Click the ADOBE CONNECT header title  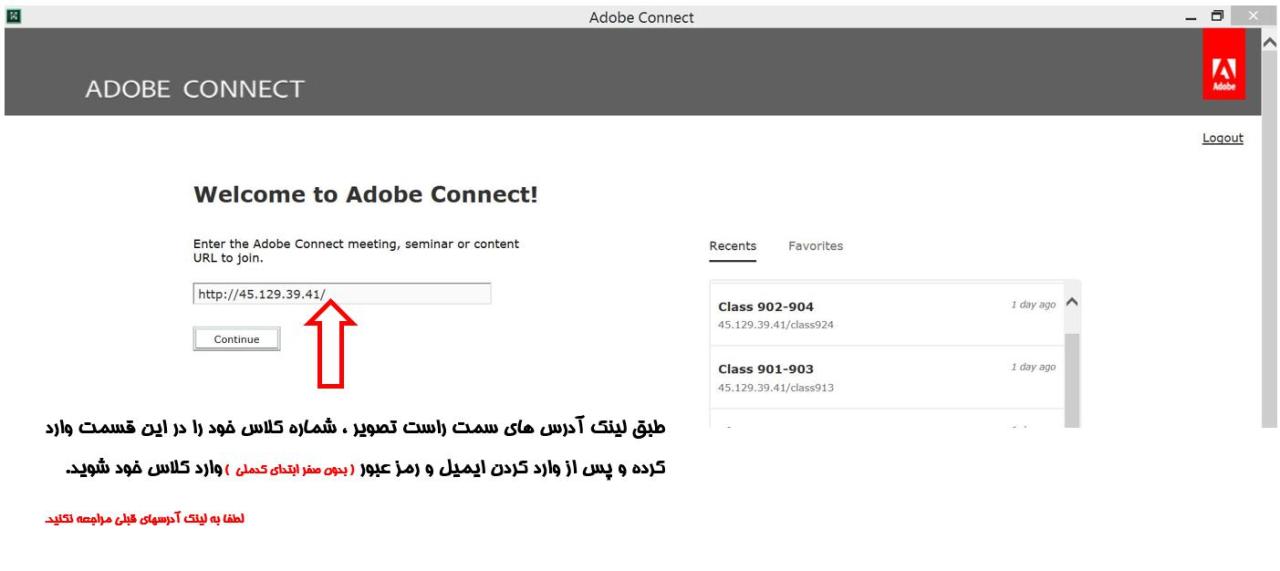click(x=195, y=89)
